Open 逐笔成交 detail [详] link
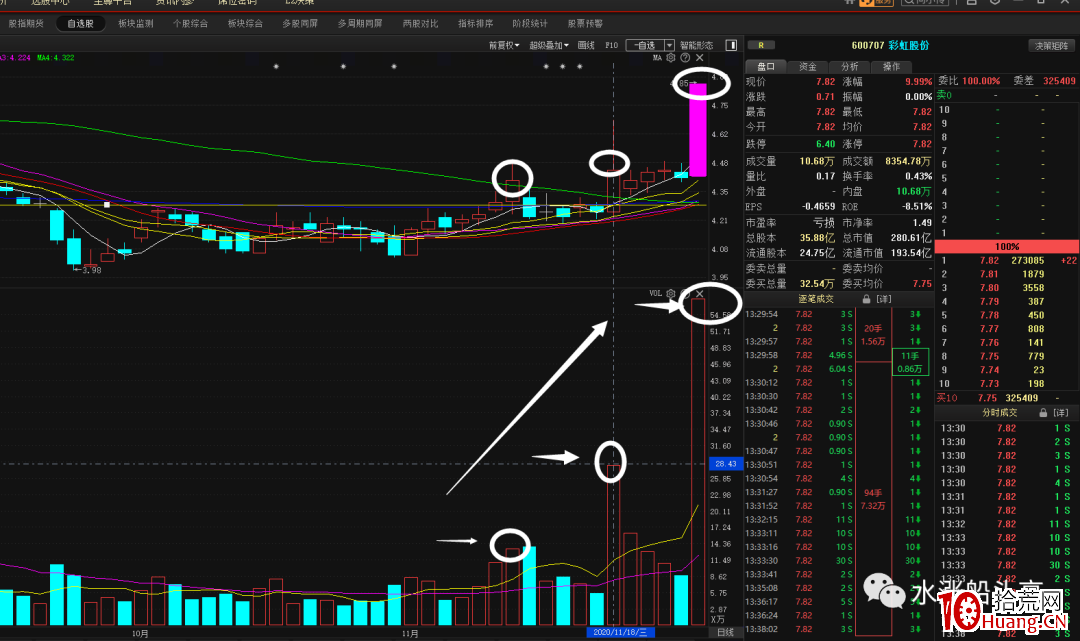 click(x=884, y=299)
